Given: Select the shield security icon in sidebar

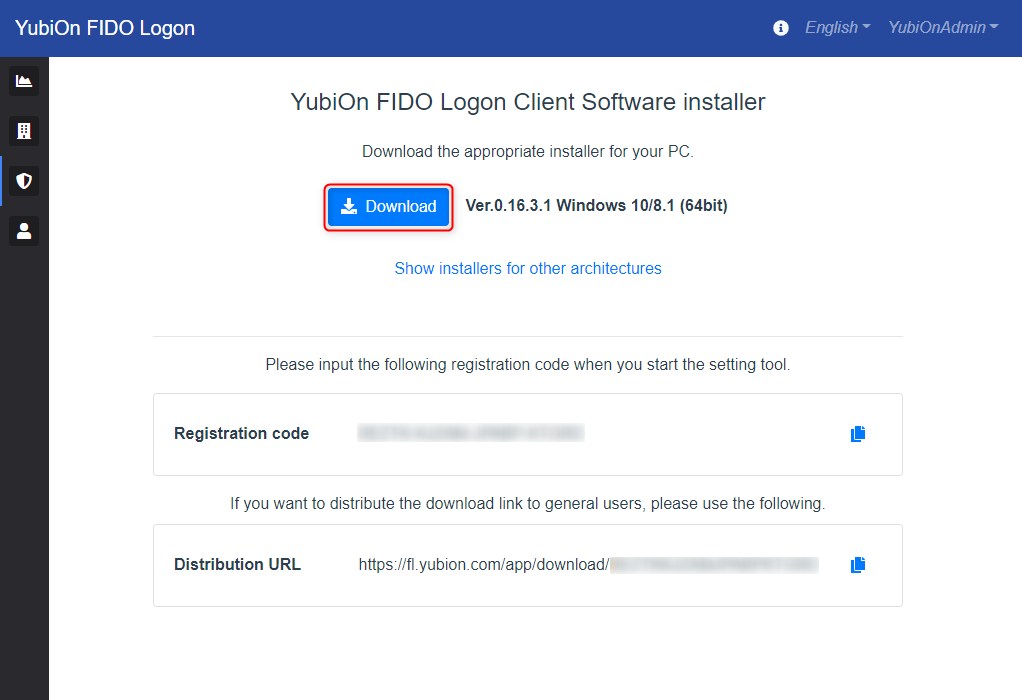Looking at the screenshot, I should click(24, 181).
